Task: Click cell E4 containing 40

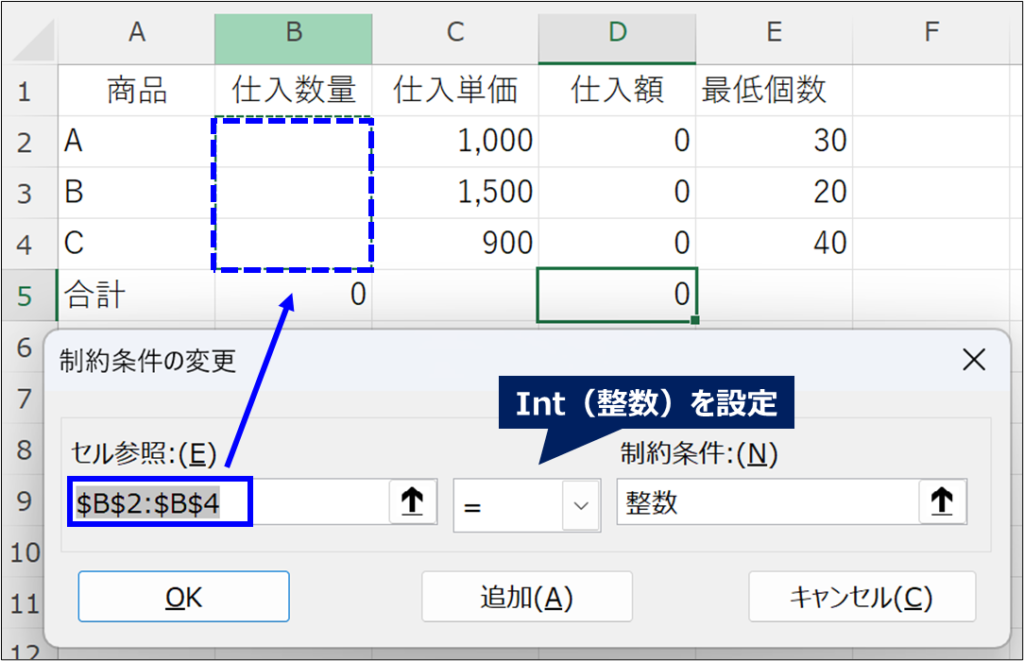Action: 773,243
